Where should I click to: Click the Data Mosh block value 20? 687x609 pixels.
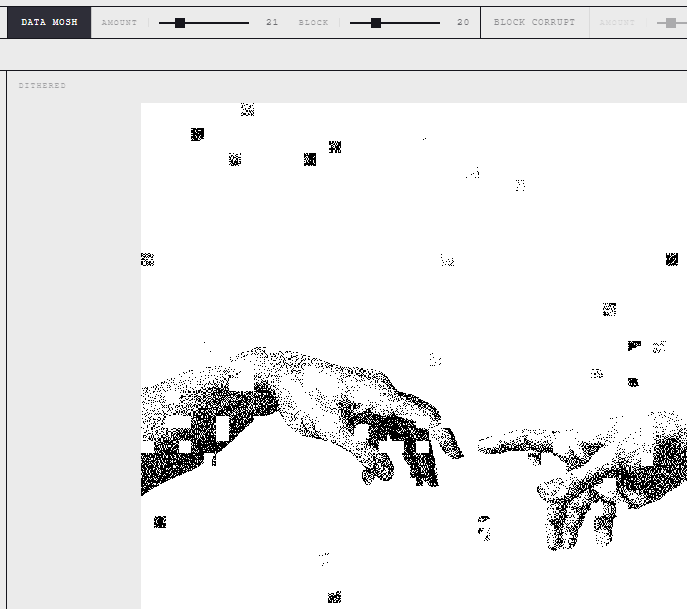click(x=463, y=22)
